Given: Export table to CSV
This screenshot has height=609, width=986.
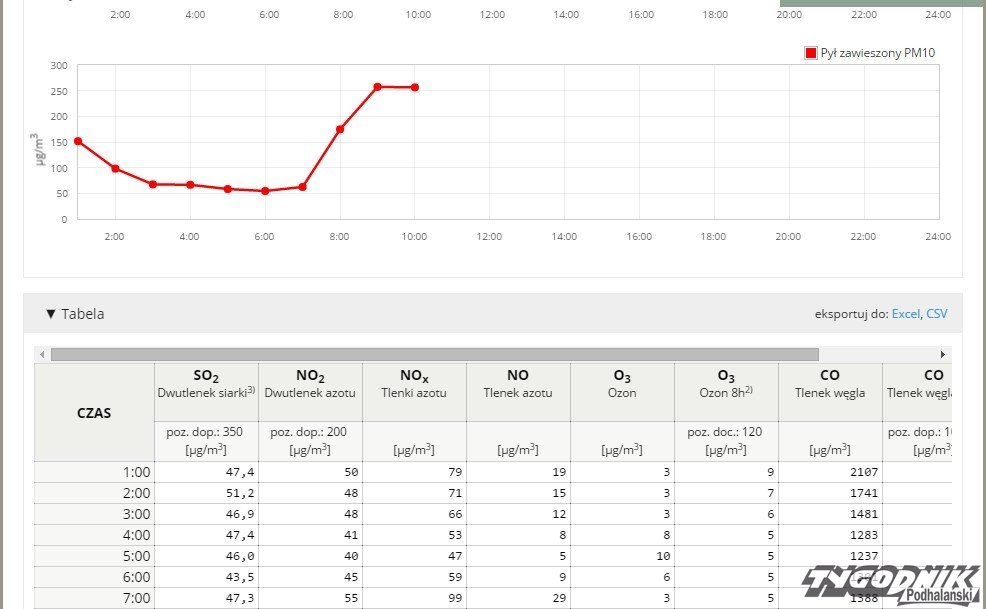Looking at the screenshot, I should pos(936,314).
